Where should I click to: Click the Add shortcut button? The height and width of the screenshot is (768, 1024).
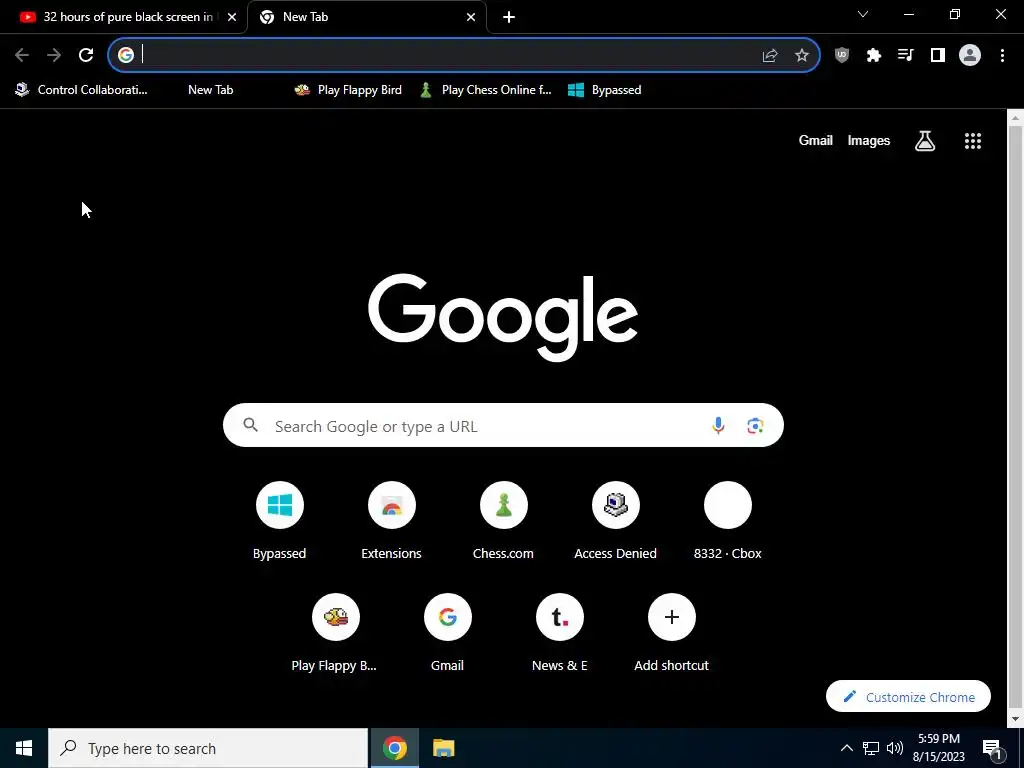(x=671, y=633)
